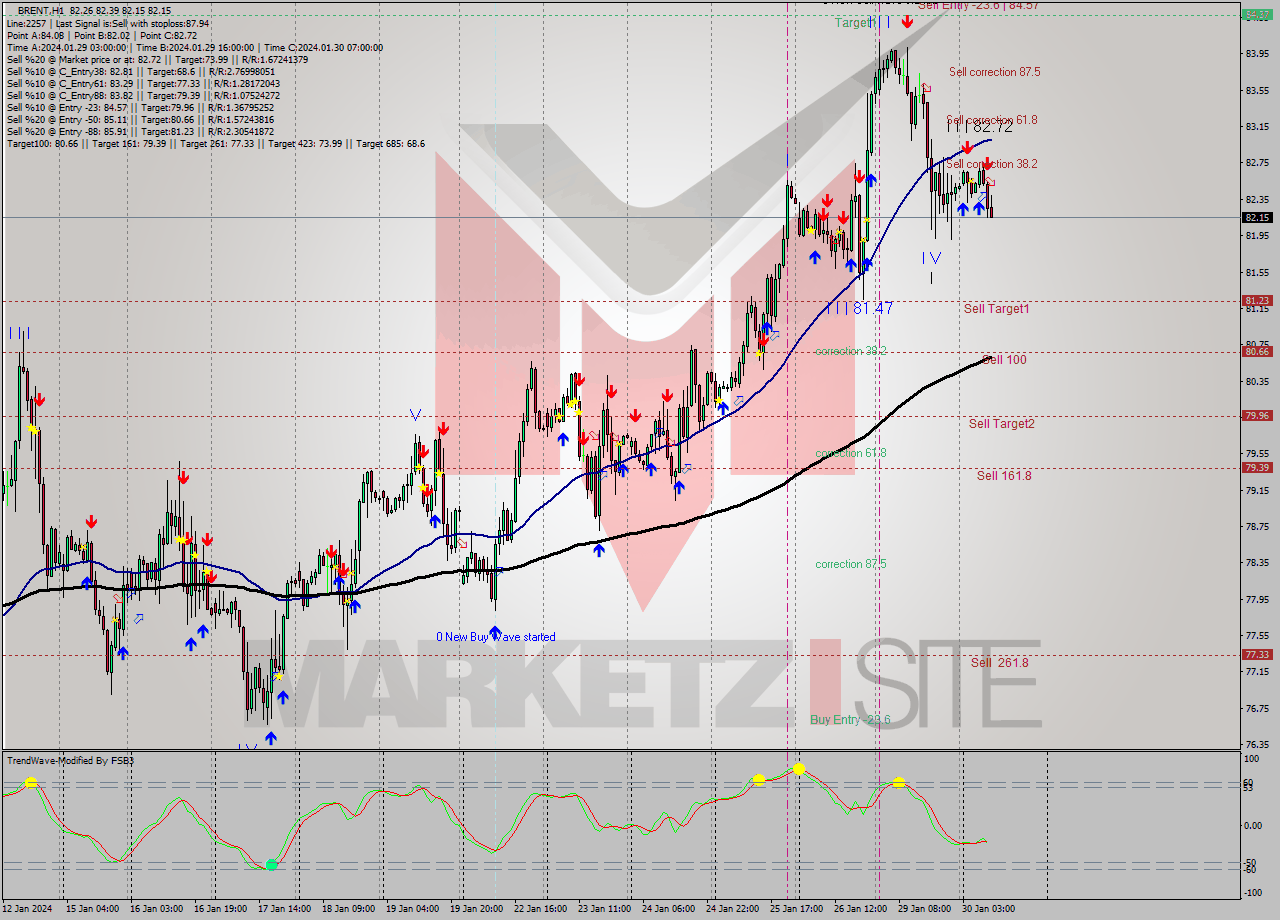Click the yellow dot at oscillator's highest peak
Image resolution: width=1280 pixels, height=920 pixels.
click(x=799, y=769)
